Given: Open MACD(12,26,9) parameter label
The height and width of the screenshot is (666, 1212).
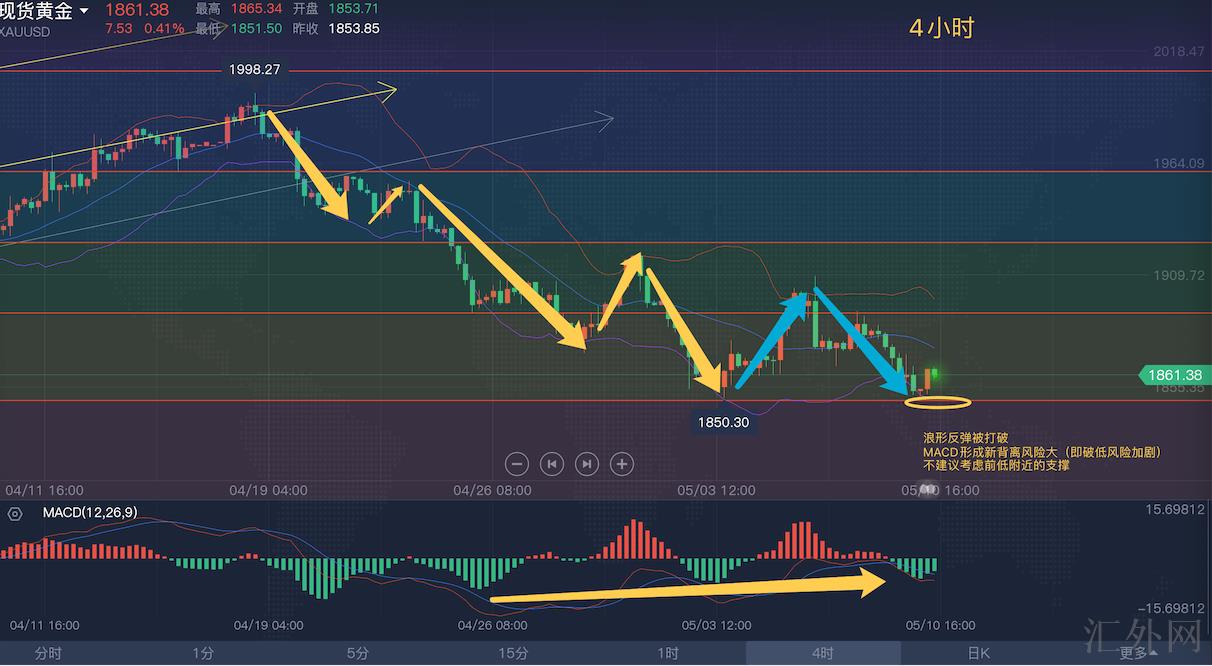Looking at the screenshot, I should pyautogui.click(x=90, y=513).
